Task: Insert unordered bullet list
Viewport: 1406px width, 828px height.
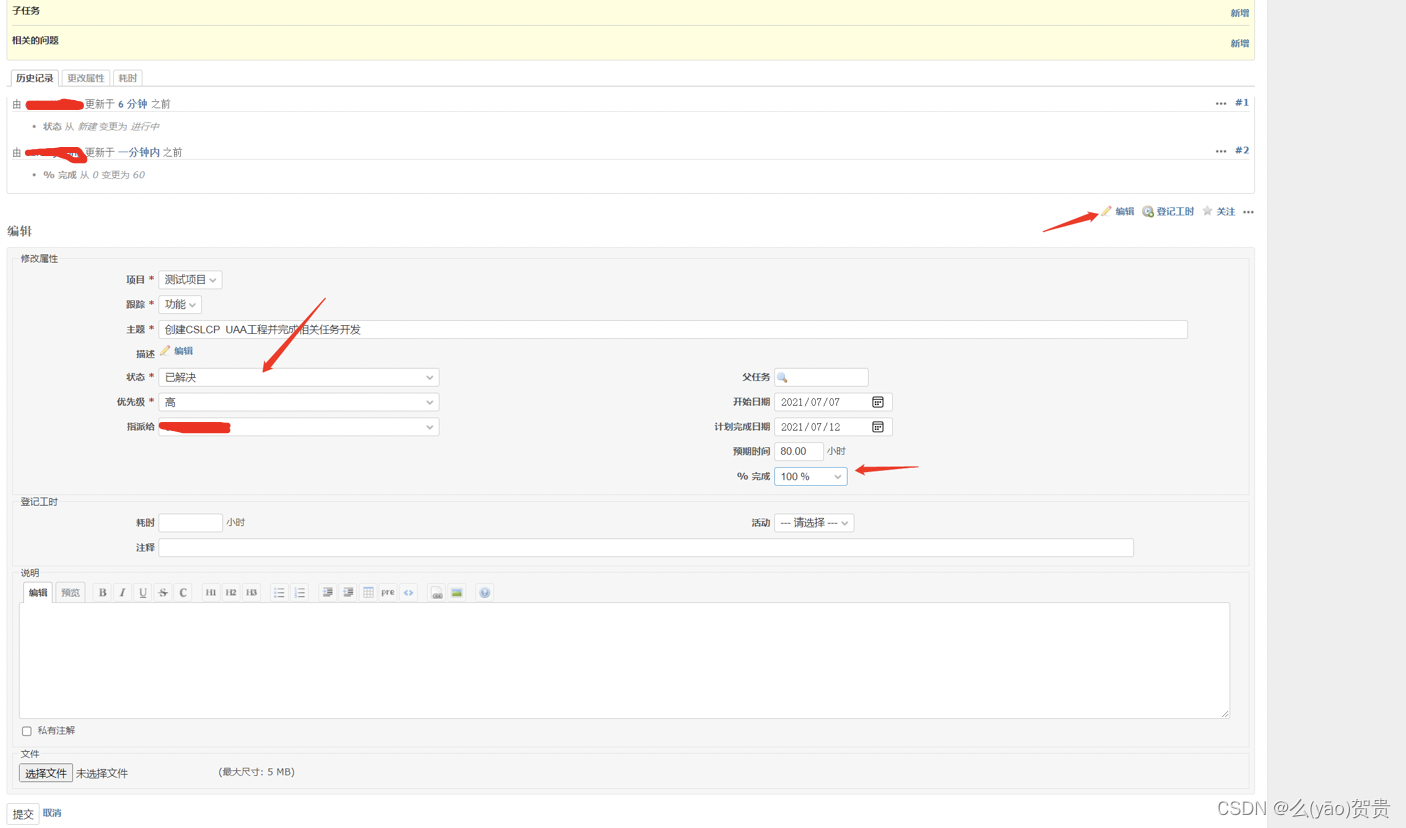Action: 279,593
